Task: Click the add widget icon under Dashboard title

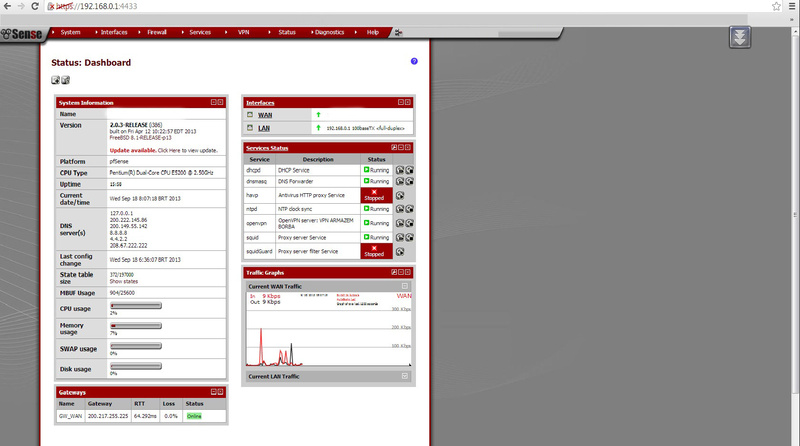Action: (55, 80)
